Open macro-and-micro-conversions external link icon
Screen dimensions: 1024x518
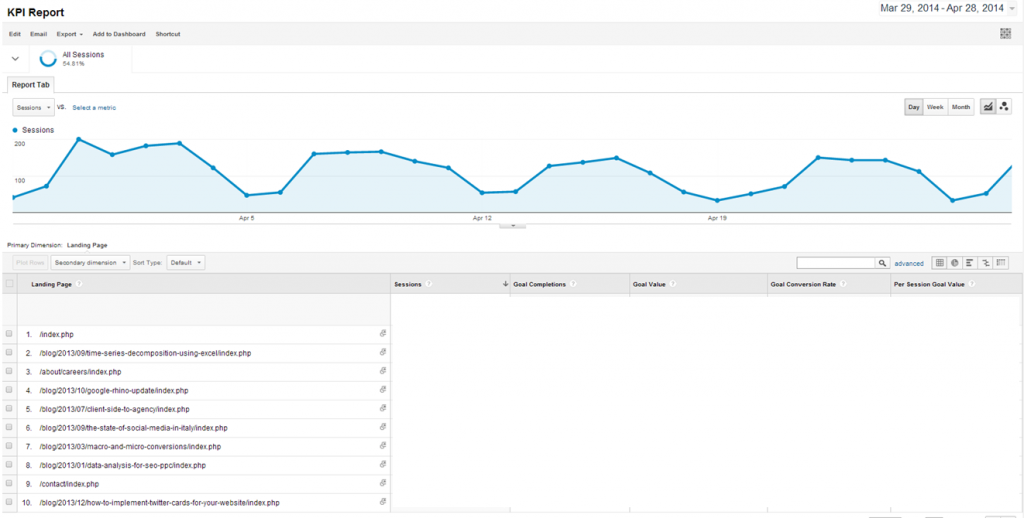coord(383,445)
